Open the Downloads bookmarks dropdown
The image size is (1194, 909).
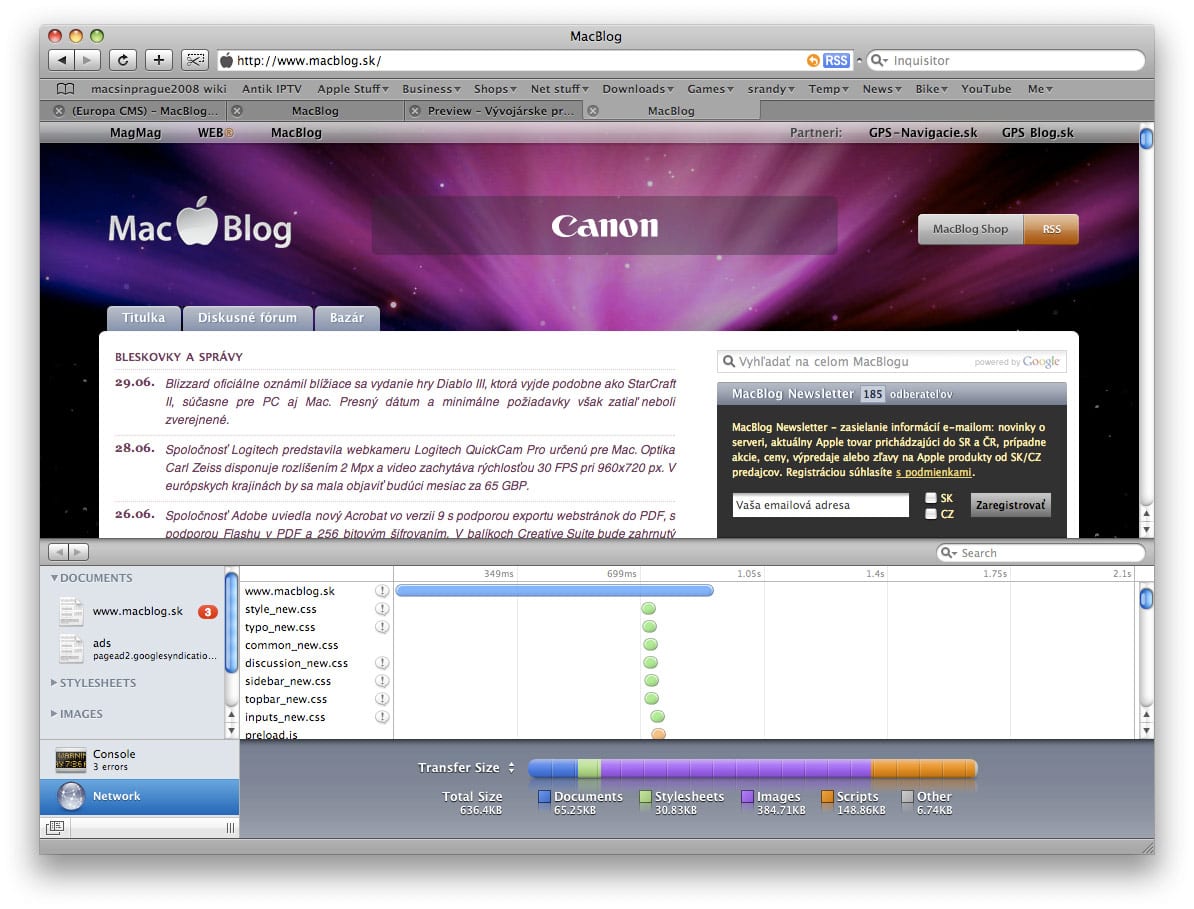(x=638, y=88)
